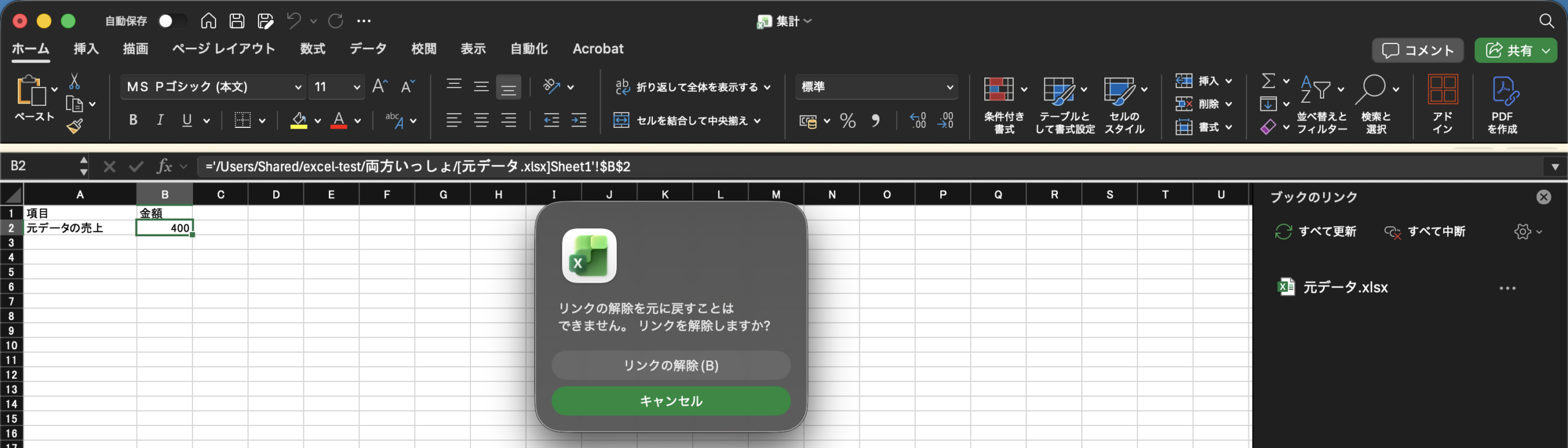Screen dimensions: 1568x448
Task: Open more options for 元データ.xlsx
Action: pos(1507,288)
